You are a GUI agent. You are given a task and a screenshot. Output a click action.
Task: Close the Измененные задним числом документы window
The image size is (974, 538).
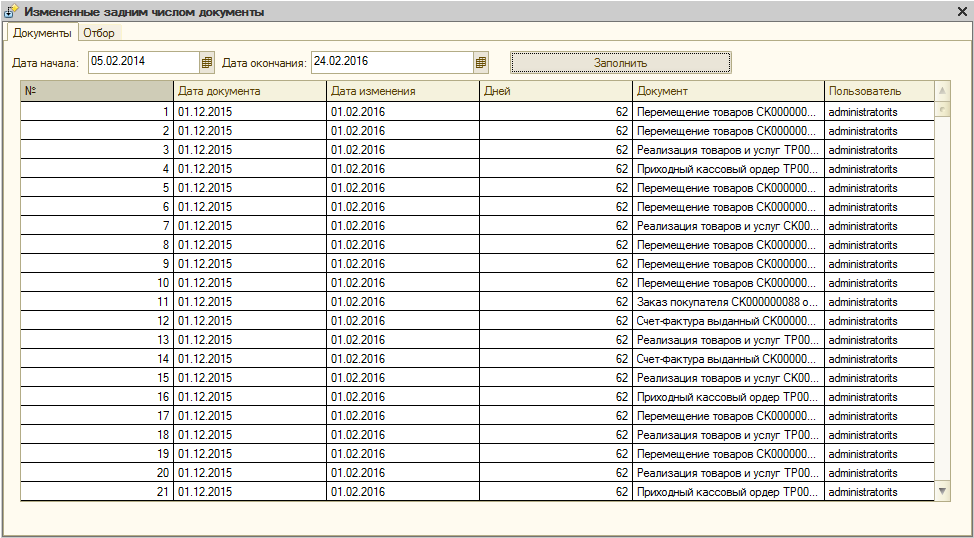pos(963,11)
